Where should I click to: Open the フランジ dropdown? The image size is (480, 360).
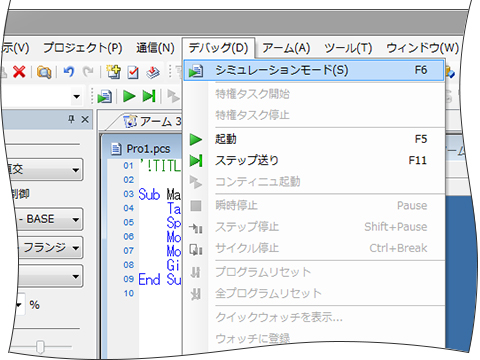[50, 248]
